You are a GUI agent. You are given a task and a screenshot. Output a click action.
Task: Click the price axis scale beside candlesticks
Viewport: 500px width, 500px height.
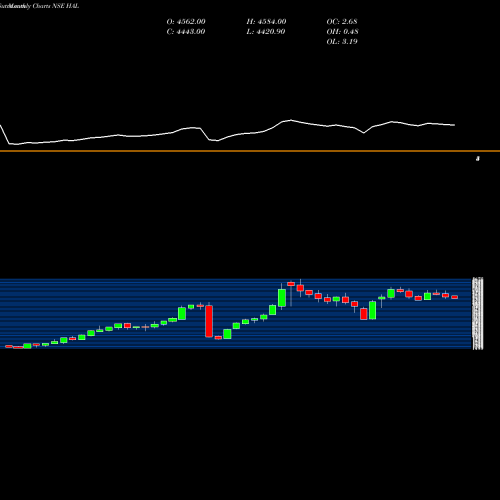click(478, 313)
